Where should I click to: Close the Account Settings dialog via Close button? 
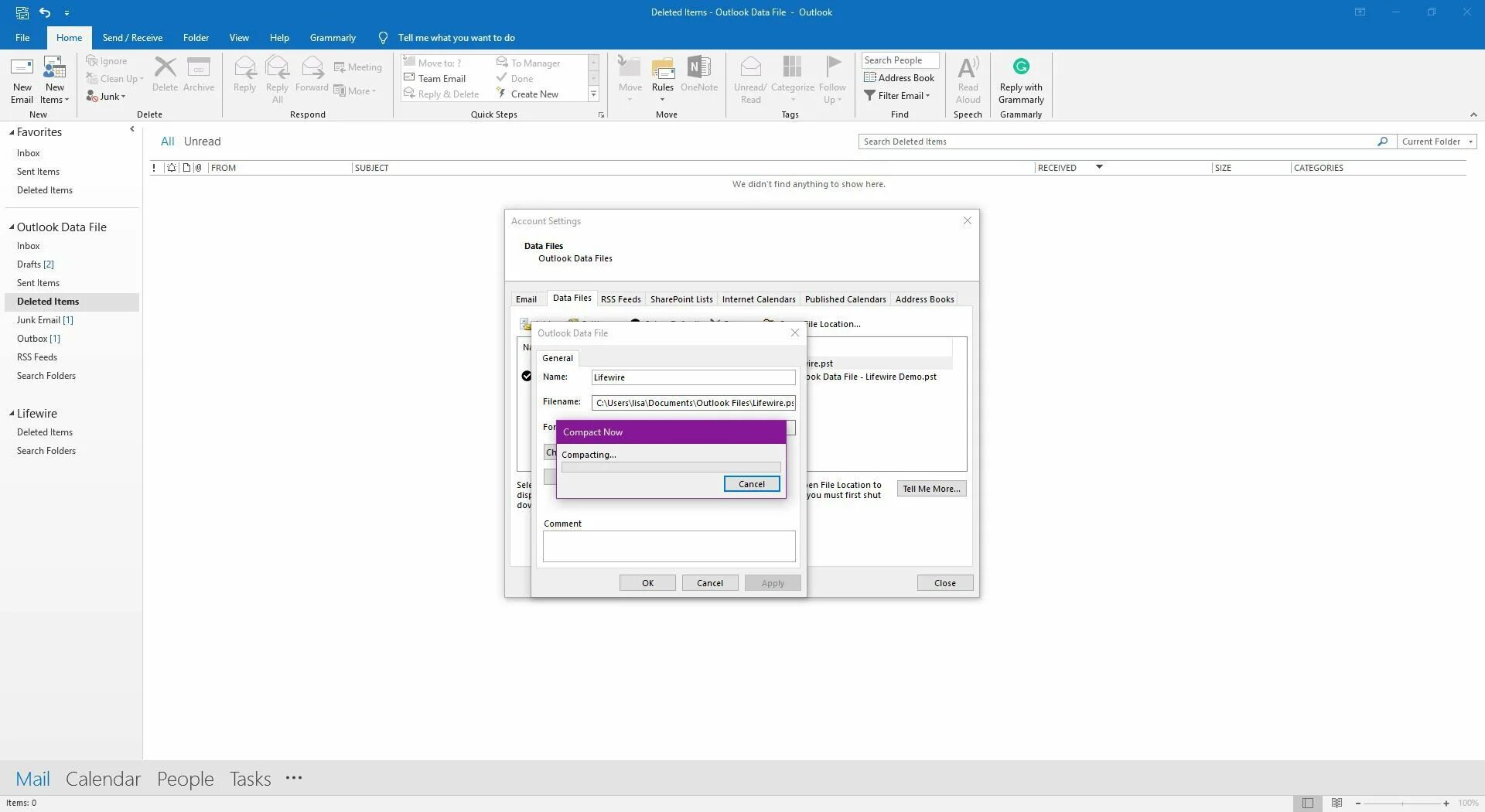click(944, 583)
